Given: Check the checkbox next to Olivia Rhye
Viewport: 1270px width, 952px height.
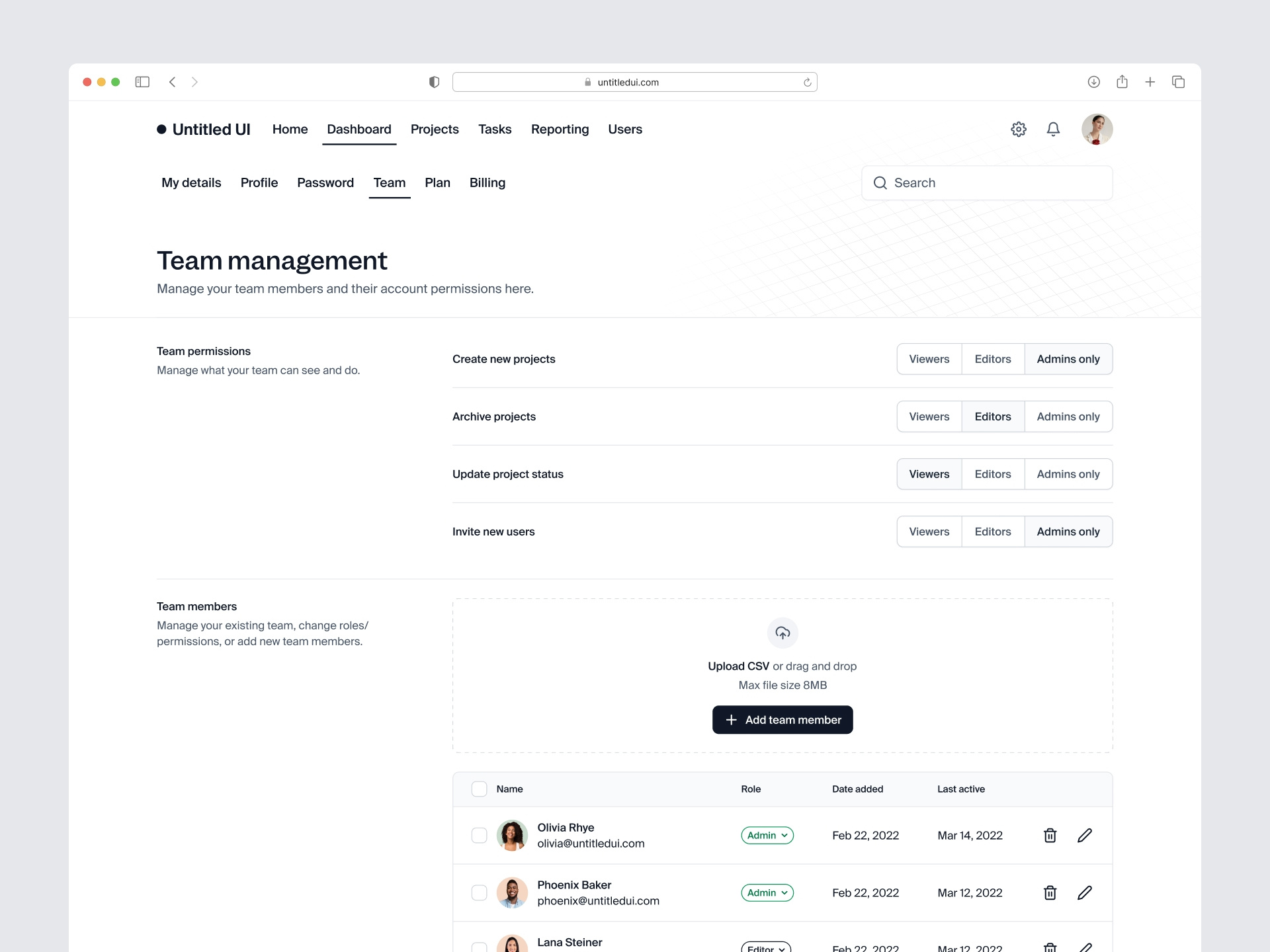Looking at the screenshot, I should click(479, 835).
